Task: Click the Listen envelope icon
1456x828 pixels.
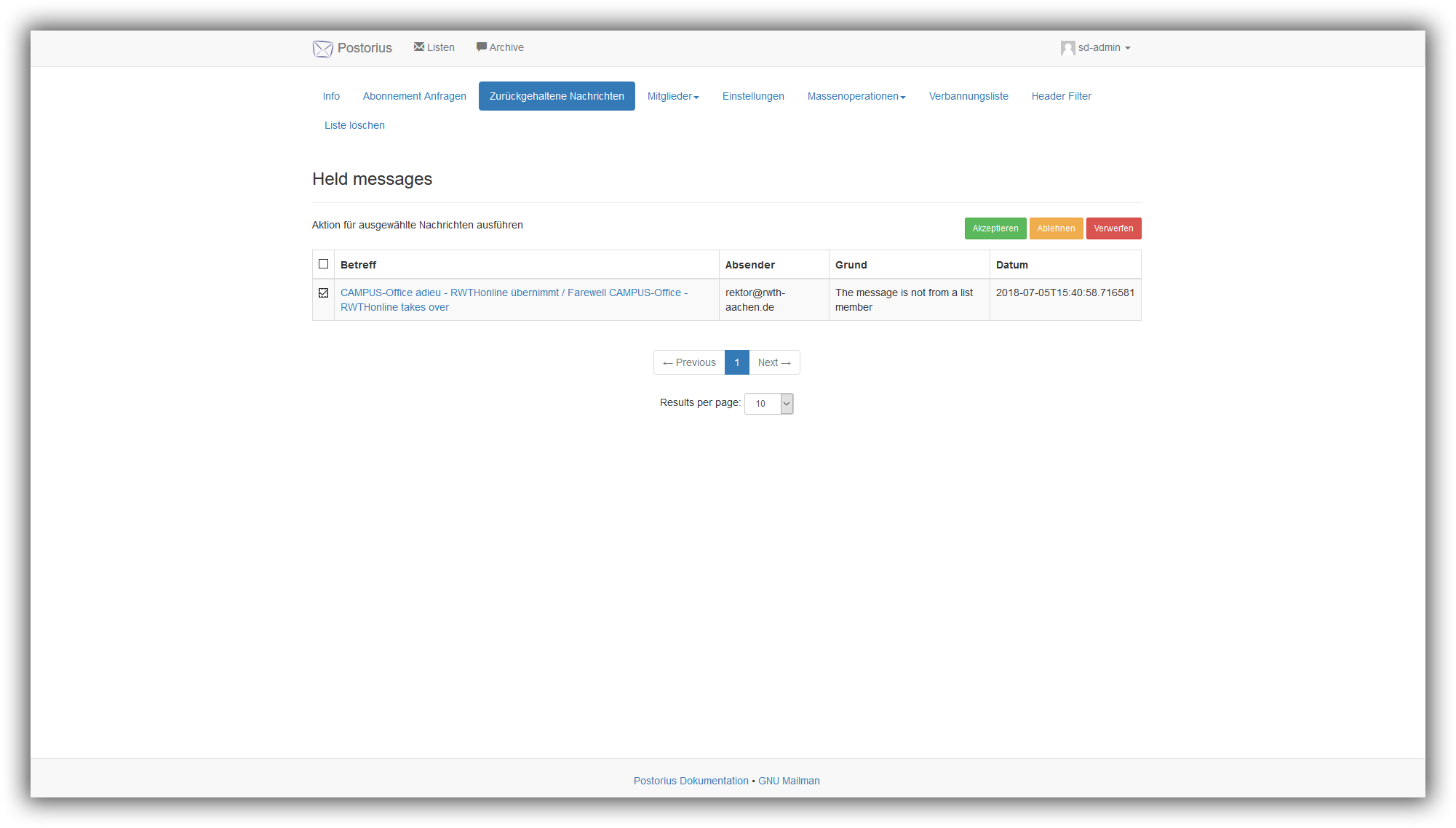Action: (x=419, y=47)
